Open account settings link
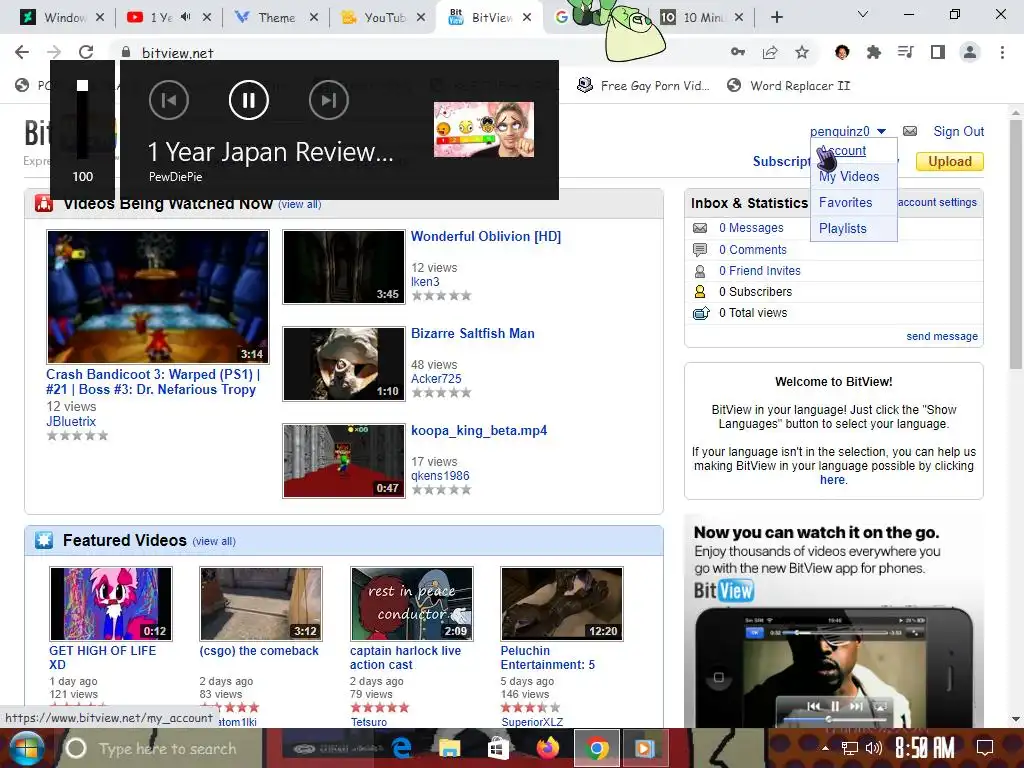The width and height of the screenshot is (1024, 768). (x=937, y=202)
